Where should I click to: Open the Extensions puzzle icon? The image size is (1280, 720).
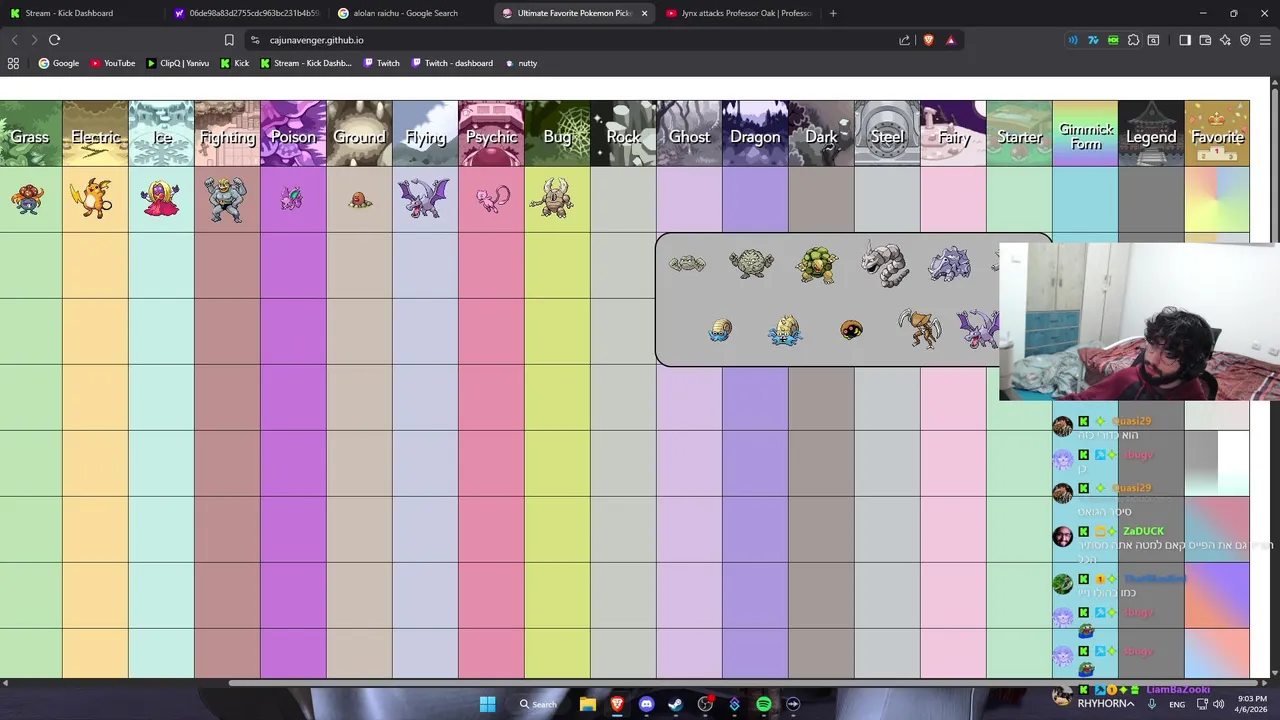1133,40
